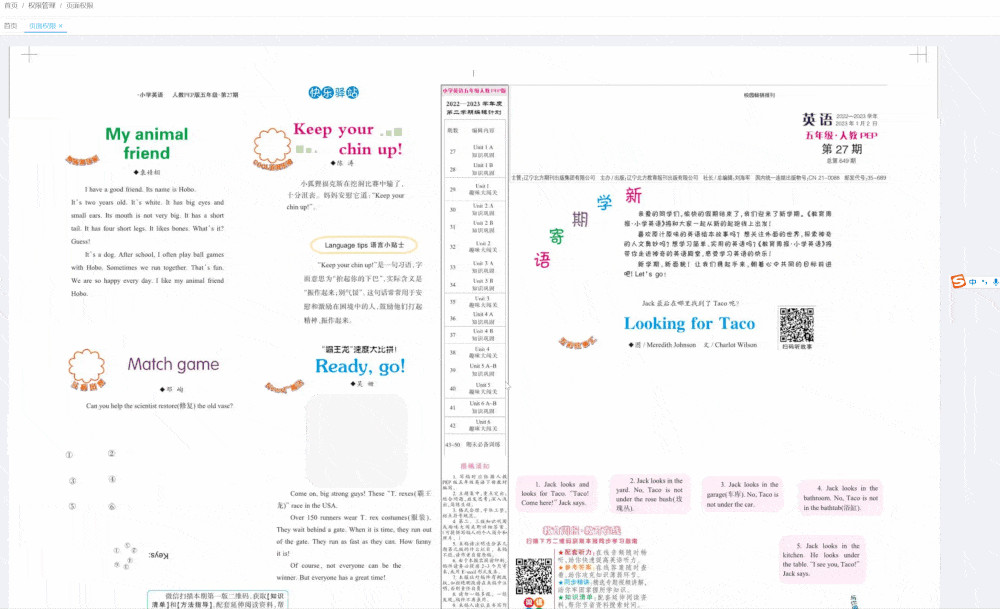This screenshot has width=1000, height=609.
Task: Toggle the 中 Chinese input mode icon
Action: [x=973, y=282]
